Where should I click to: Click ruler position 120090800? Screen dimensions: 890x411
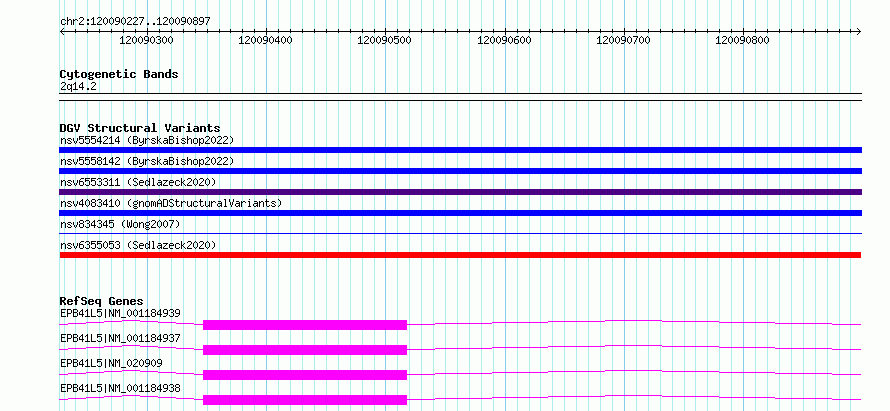(742, 40)
